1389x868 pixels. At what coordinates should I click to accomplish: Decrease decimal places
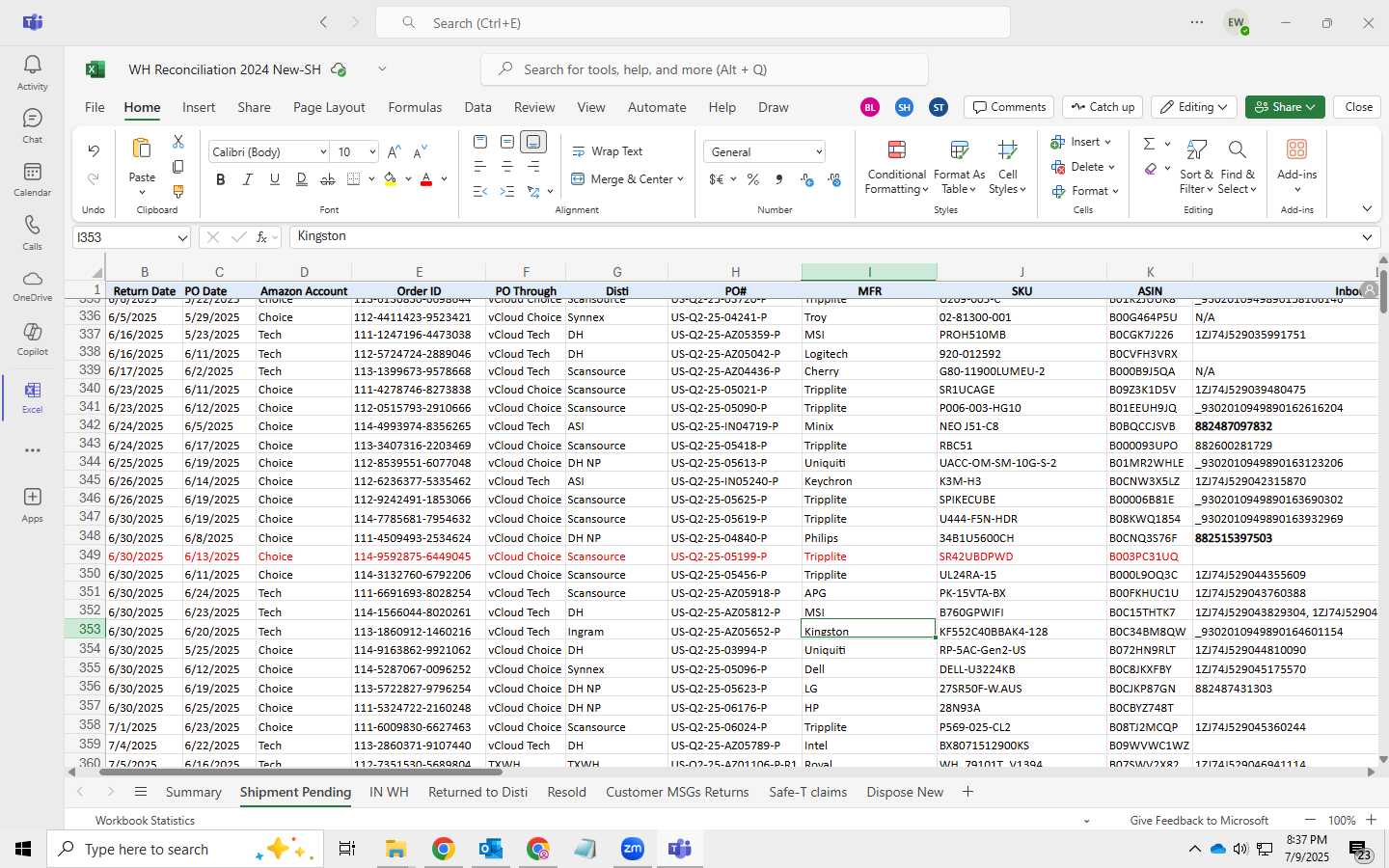(x=834, y=179)
